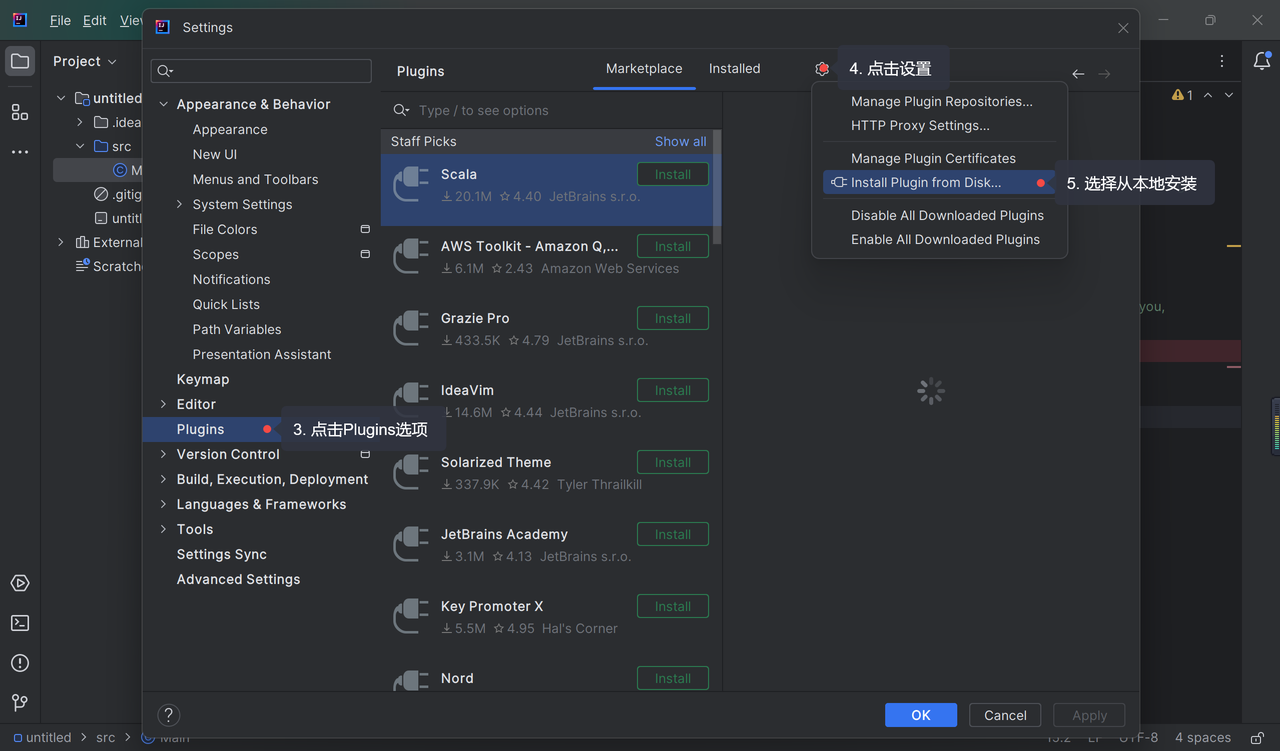Open the Problems tool window icon

click(20, 663)
